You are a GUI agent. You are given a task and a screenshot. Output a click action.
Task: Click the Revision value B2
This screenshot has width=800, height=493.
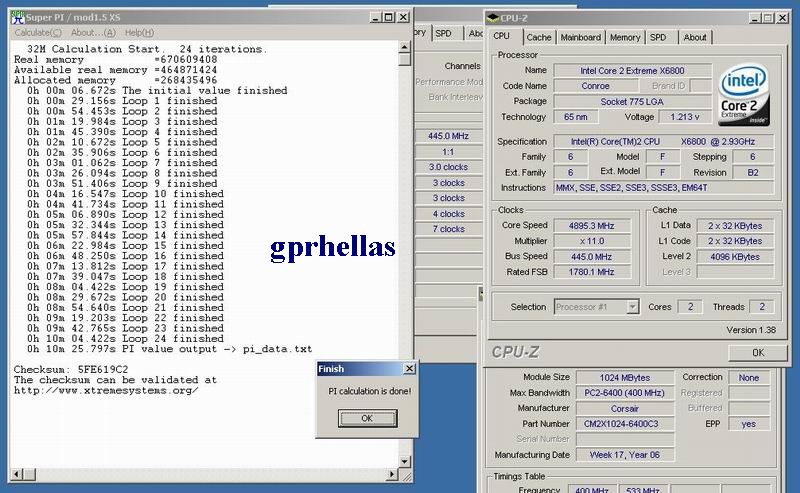pos(753,172)
